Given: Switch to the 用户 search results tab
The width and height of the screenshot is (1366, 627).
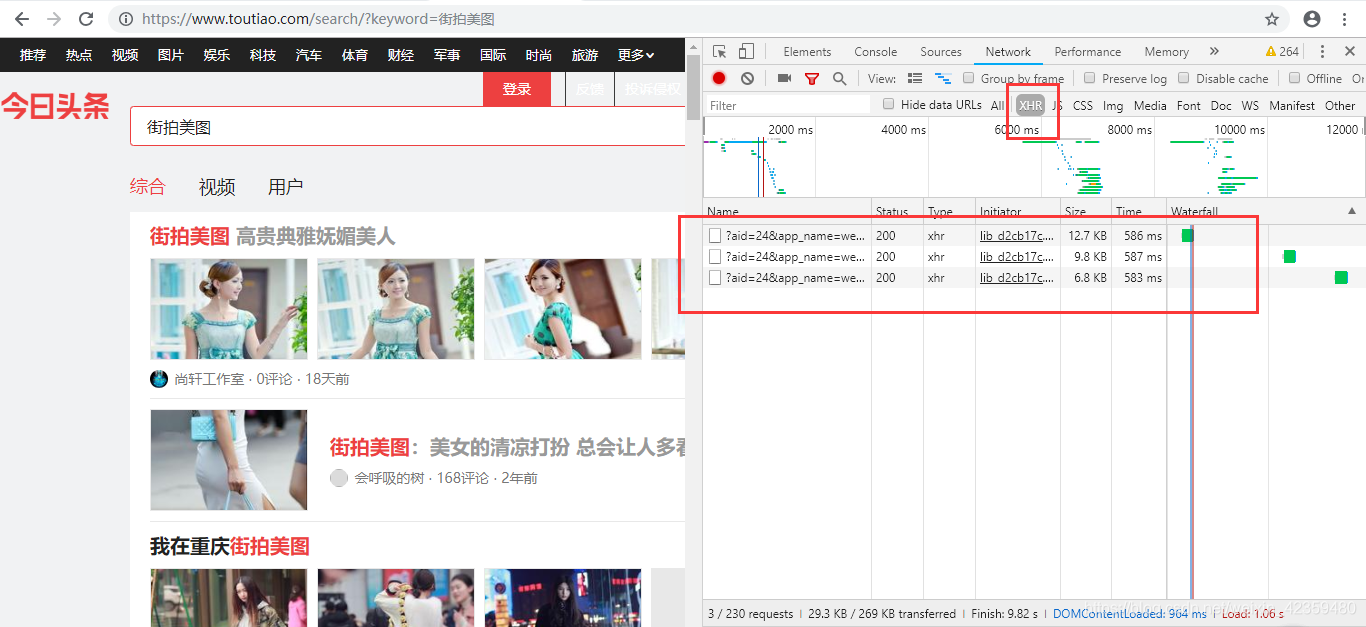Looking at the screenshot, I should click(286, 187).
